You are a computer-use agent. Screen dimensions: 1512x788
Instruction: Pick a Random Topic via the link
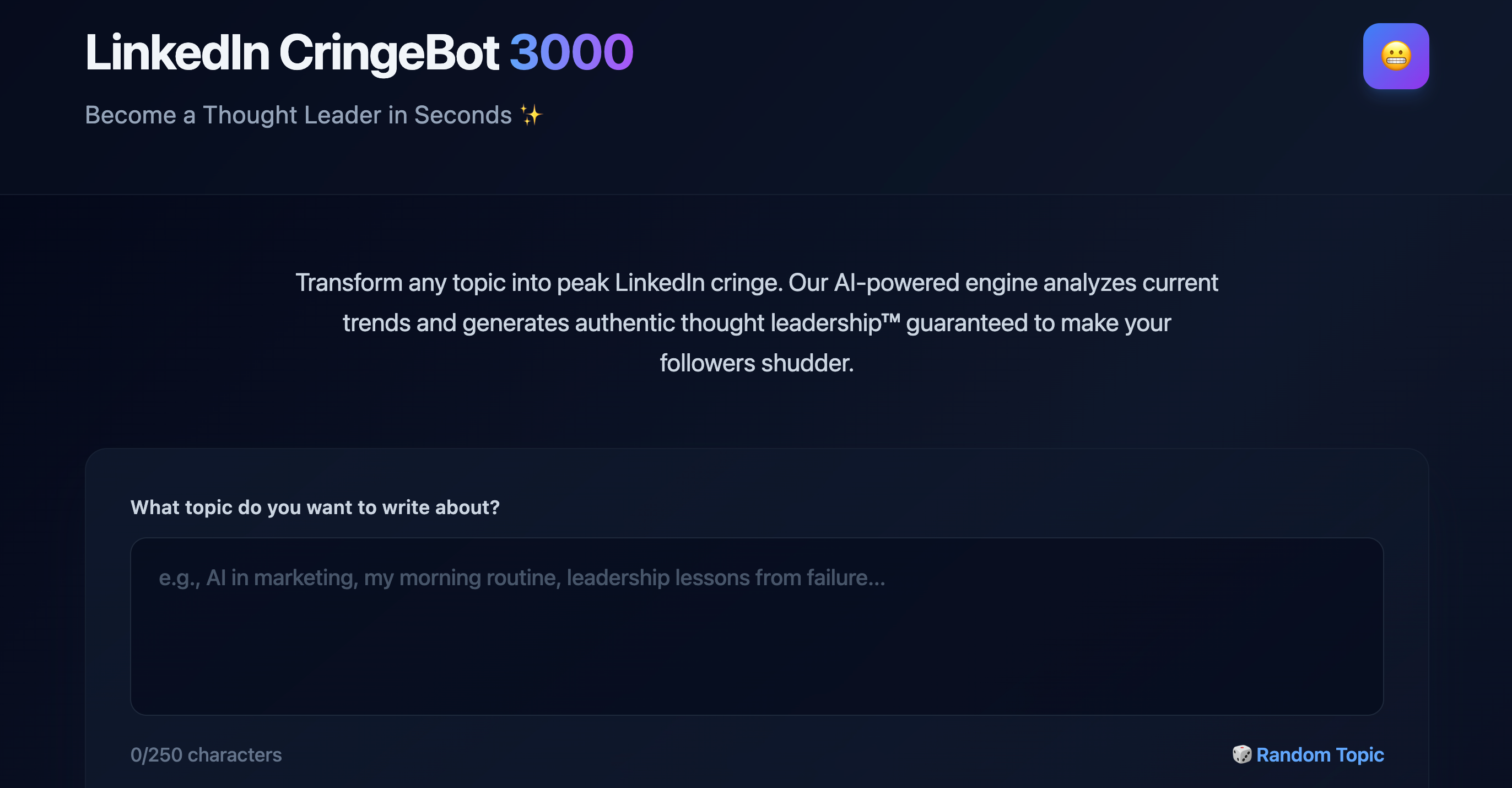click(x=1320, y=754)
